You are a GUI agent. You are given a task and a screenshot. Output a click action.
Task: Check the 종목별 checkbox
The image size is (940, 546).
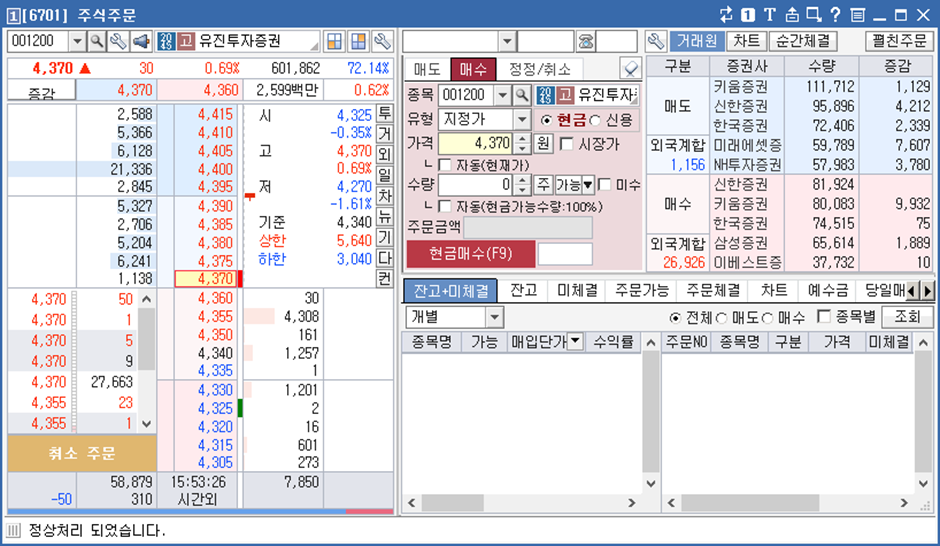coord(824,317)
